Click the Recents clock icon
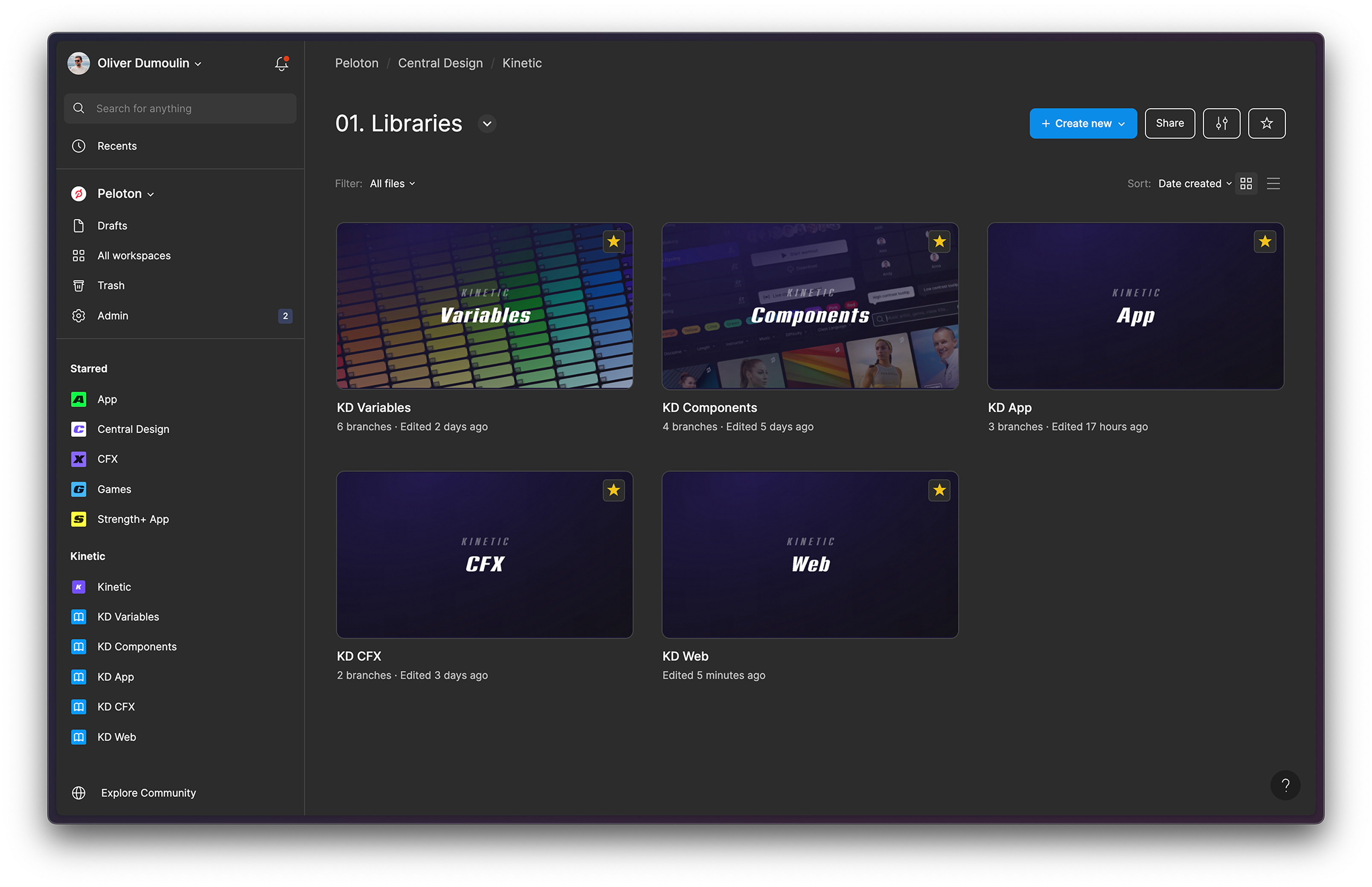Viewport: 1372px width, 887px height. [79, 146]
